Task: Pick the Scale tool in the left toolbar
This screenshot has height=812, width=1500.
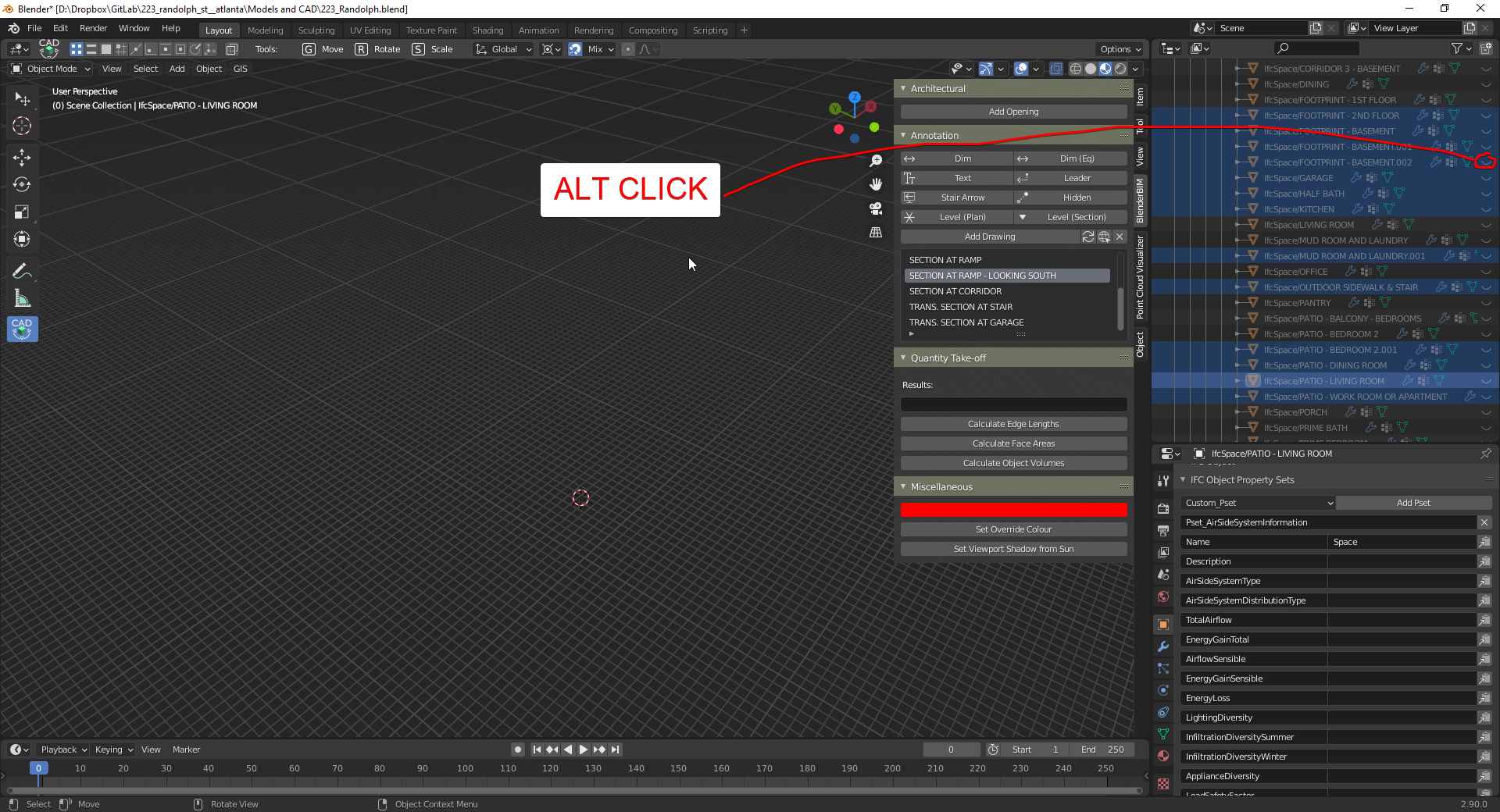Action: click(22, 212)
